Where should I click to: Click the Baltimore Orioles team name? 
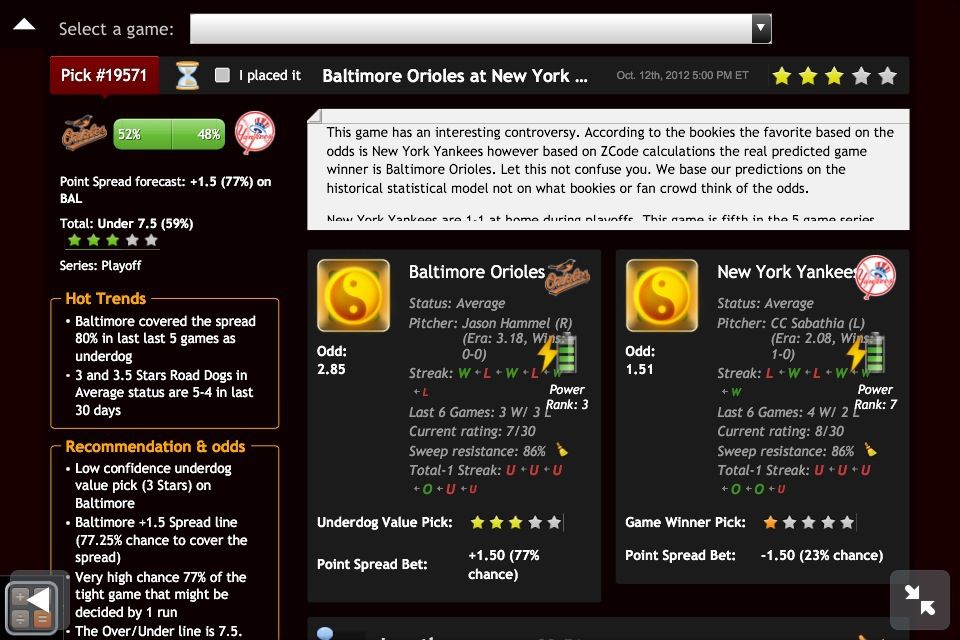476,272
